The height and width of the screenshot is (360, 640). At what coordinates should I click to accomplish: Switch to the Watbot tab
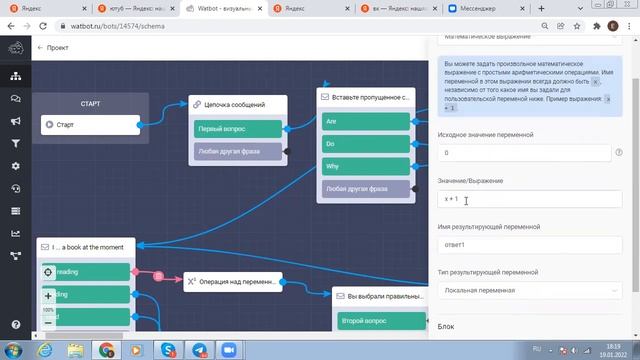tap(224, 8)
